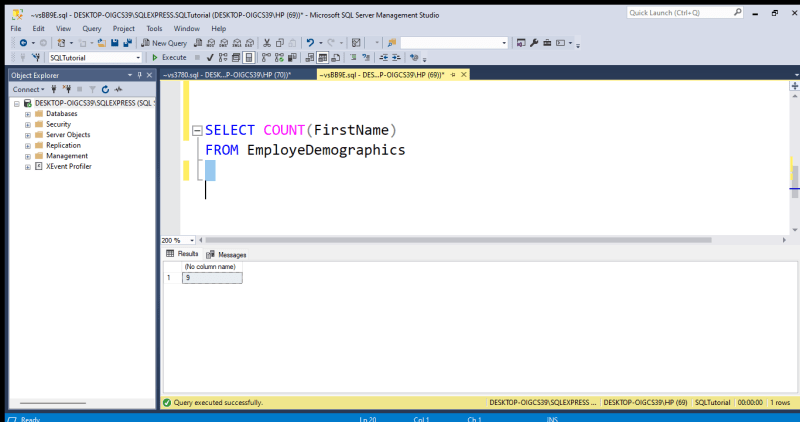The height and width of the screenshot is (422, 800).
Task: Click the Find in Files icon
Action: pyautogui.click(x=392, y=43)
